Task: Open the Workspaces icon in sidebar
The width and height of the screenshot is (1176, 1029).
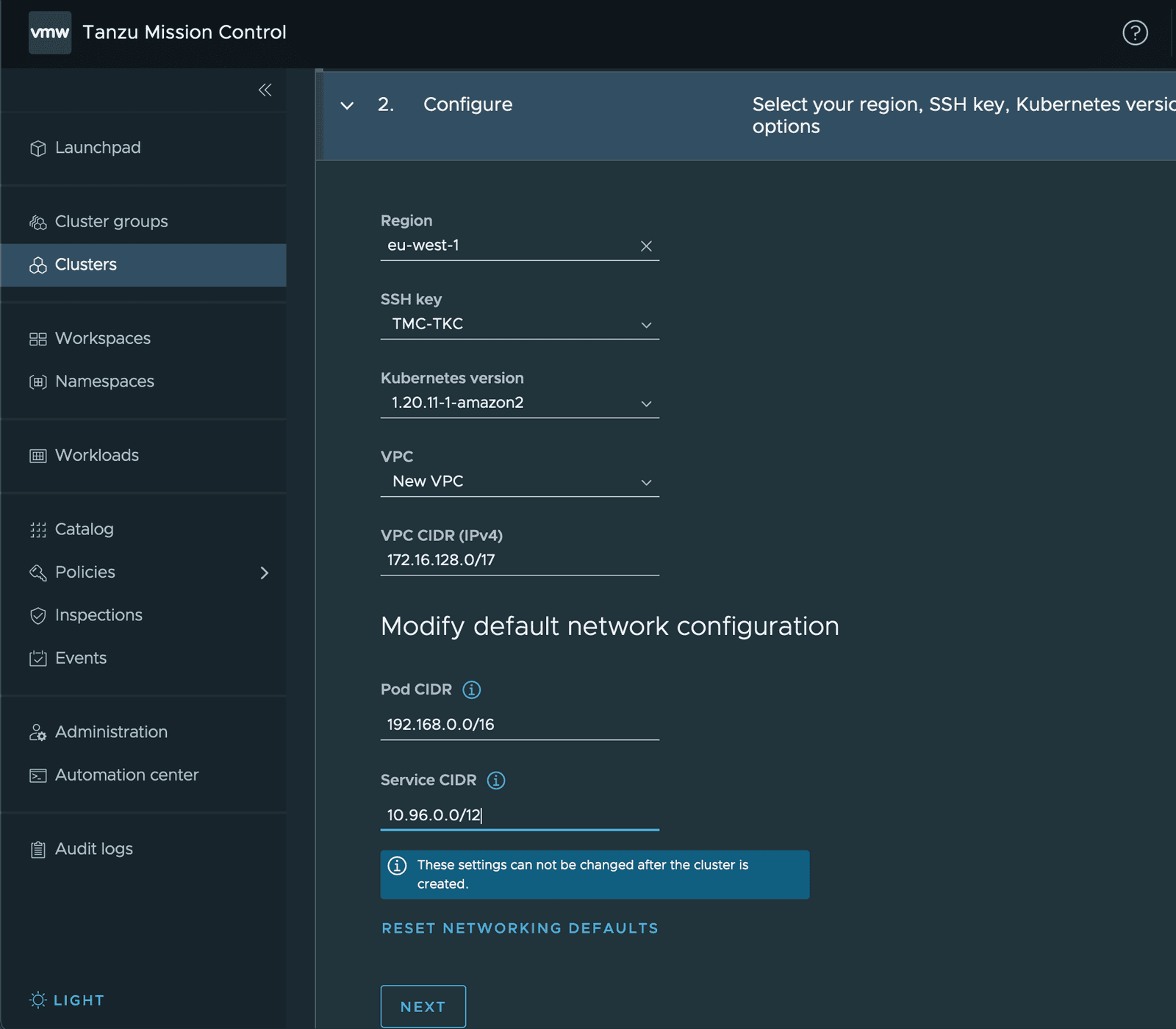Action: (37, 338)
